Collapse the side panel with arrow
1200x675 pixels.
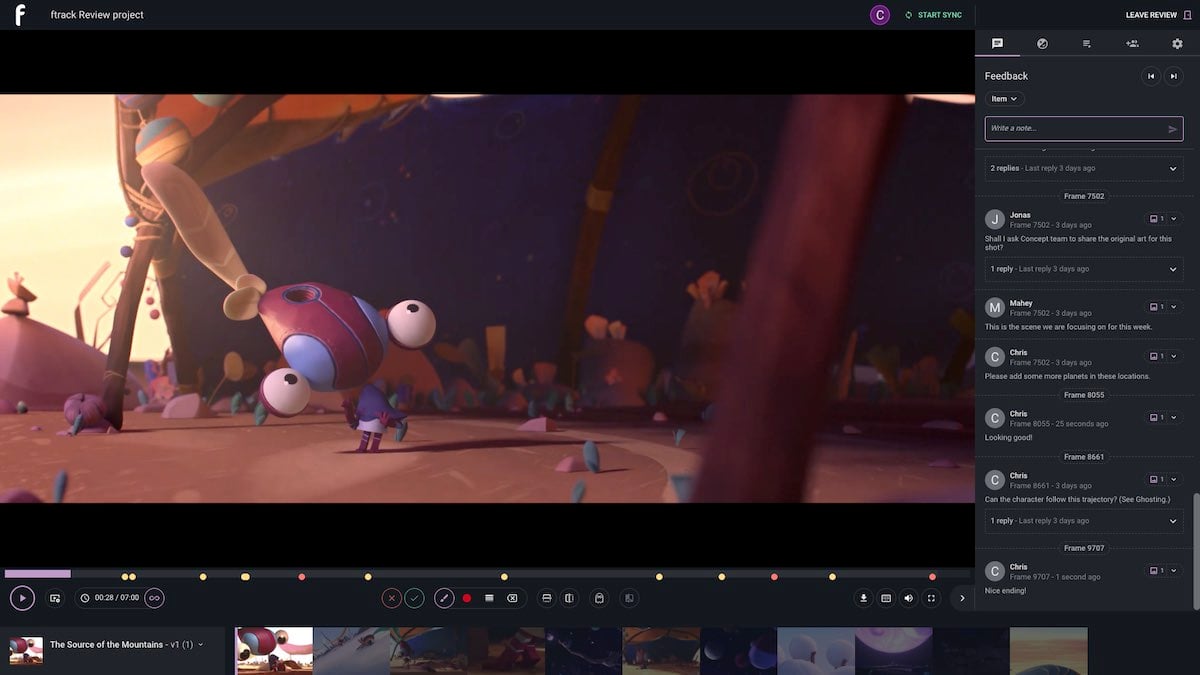click(x=962, y=598)
